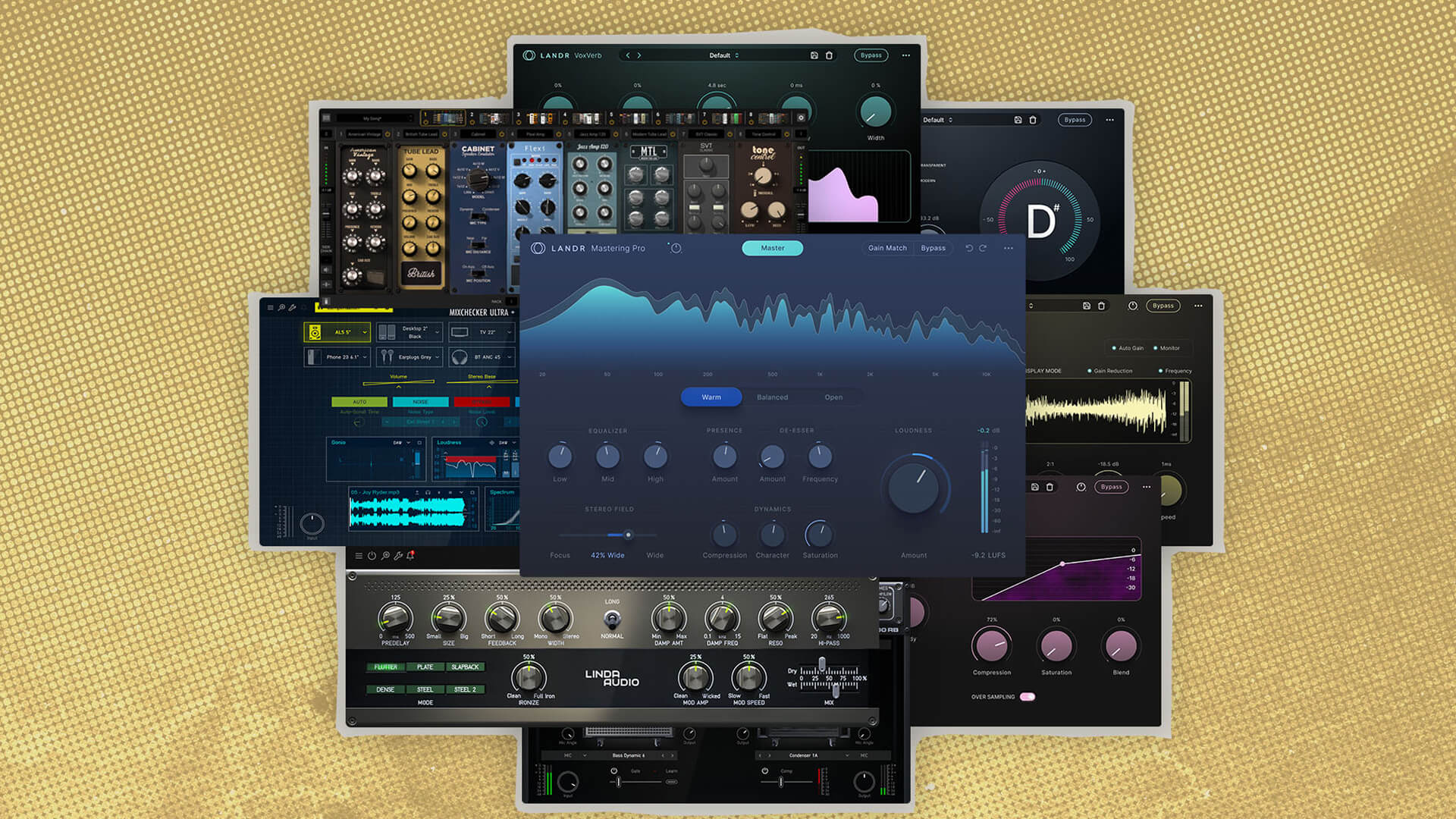Select the Slapback mode on Linda Audio reverb
This screenshot has height=819, width=1456.
[465, 667]
